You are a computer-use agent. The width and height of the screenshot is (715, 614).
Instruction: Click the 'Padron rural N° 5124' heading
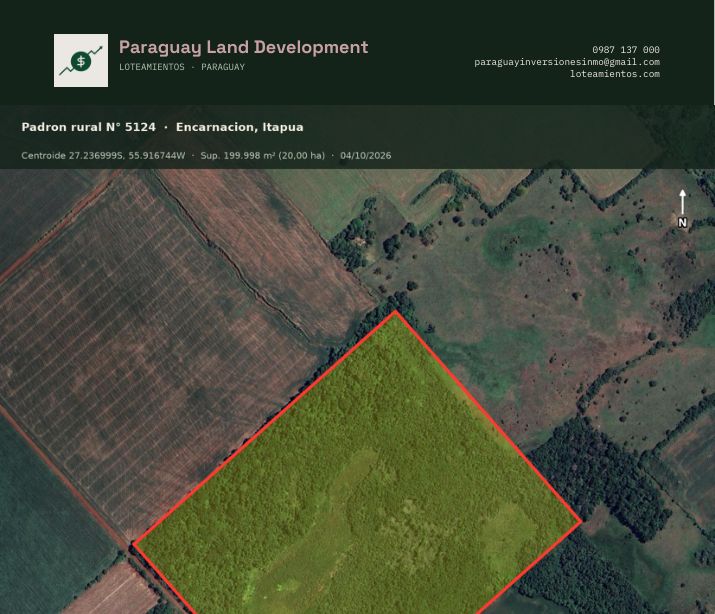click(88, 127)
